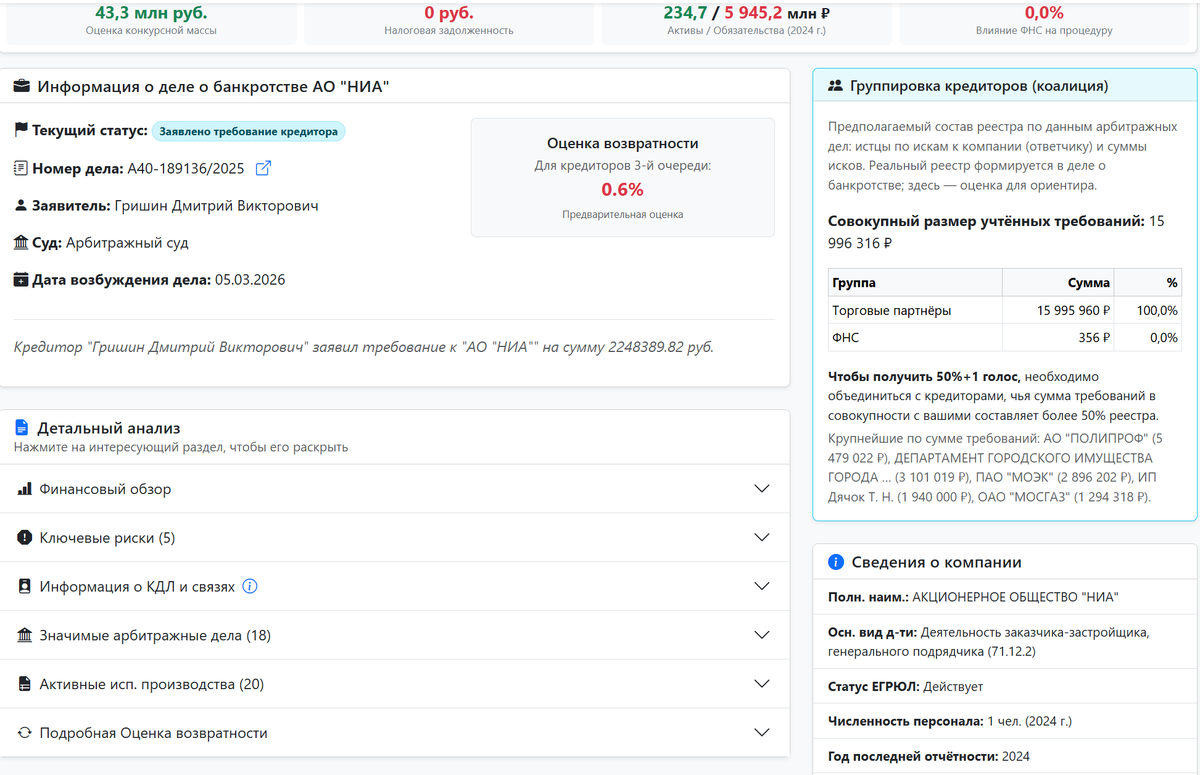Click the document icon of Активные исп. производства
Viewport: 1200px width, 775px height.
tap(25, 684)
